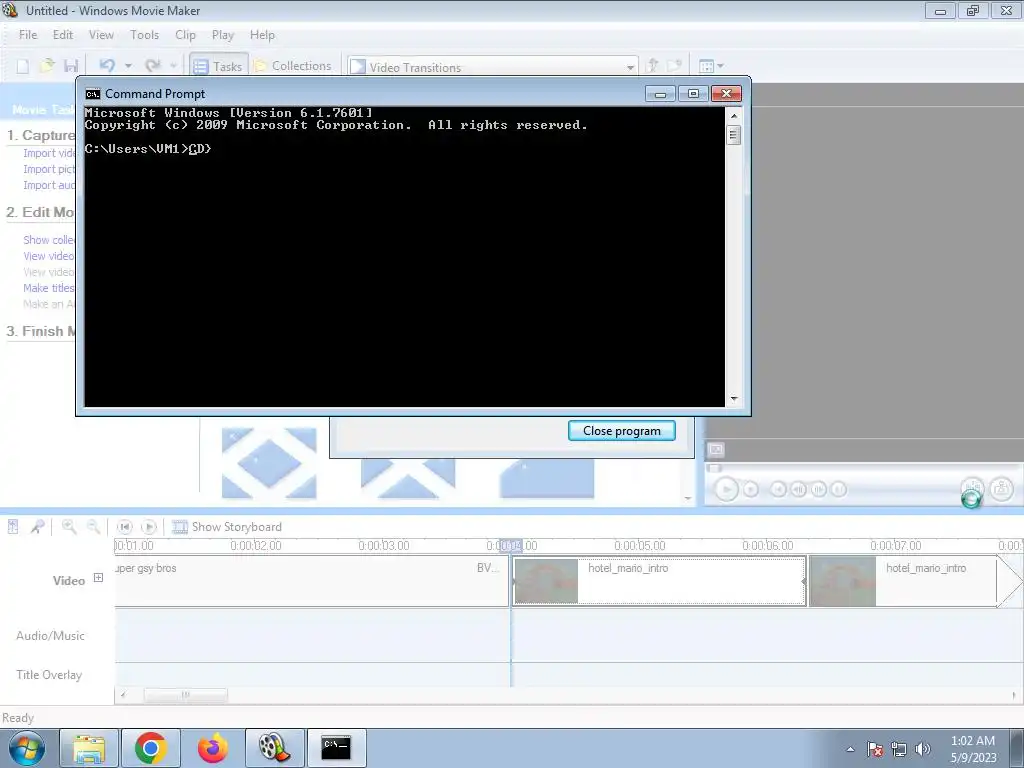
Task: Click the preview seek bar handle
Action: point(714,468)
